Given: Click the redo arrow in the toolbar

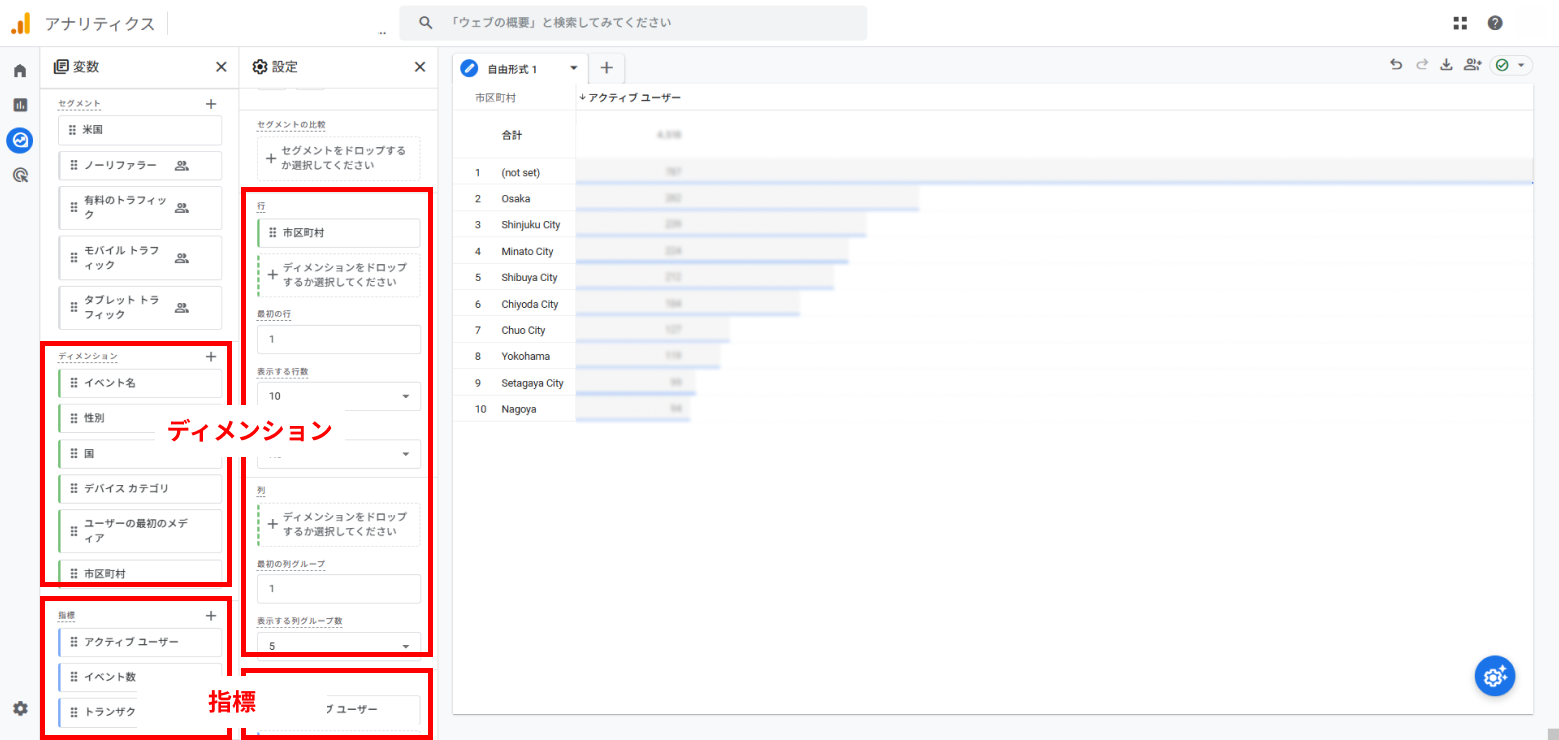Looking at the screenshot, I should coord(1422,65).
